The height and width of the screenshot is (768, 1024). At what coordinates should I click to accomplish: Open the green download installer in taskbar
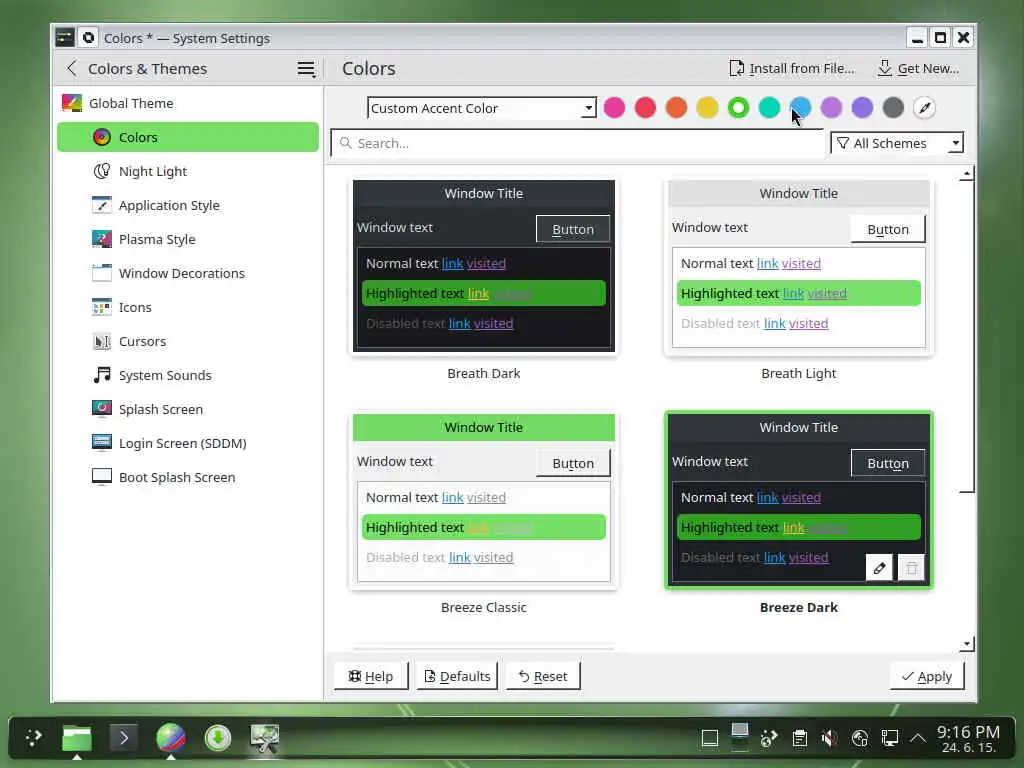click(217, 738)
